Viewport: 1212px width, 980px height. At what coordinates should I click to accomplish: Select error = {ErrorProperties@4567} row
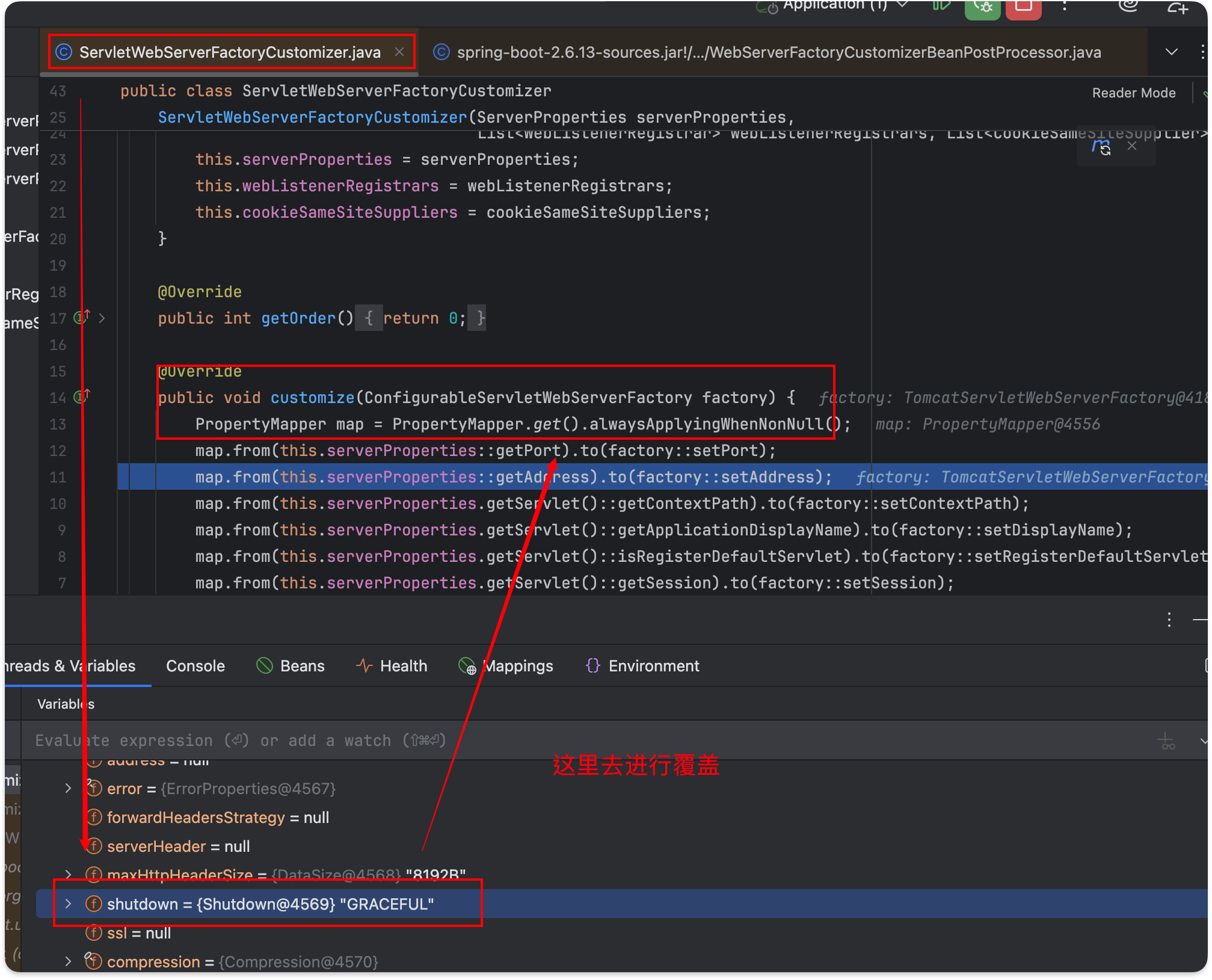[x=622, y=789]
